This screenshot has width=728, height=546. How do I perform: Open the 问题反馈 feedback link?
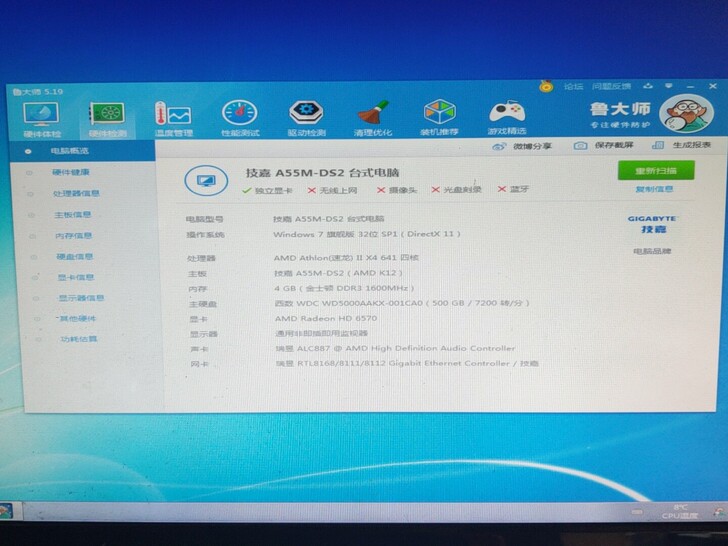(x=611, y=86)
